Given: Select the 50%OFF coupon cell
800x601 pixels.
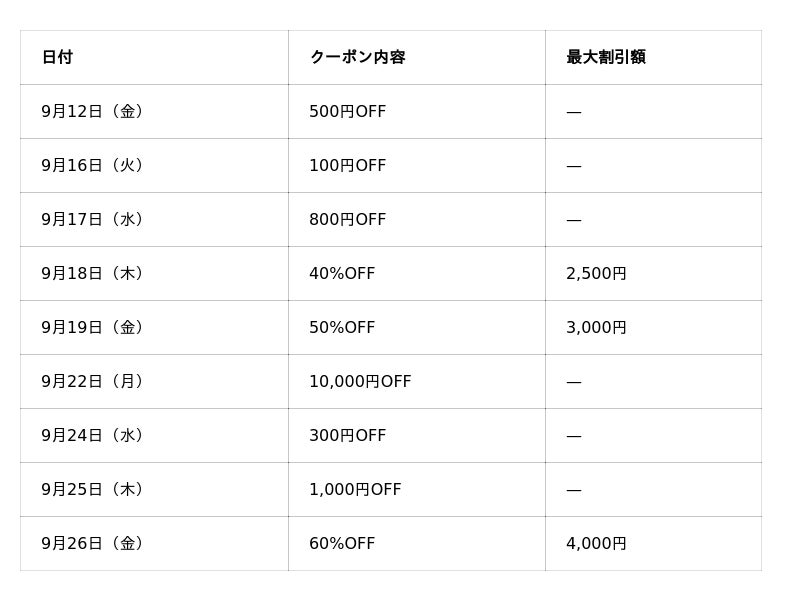Looking at the screenshot, I should [342, 327].
